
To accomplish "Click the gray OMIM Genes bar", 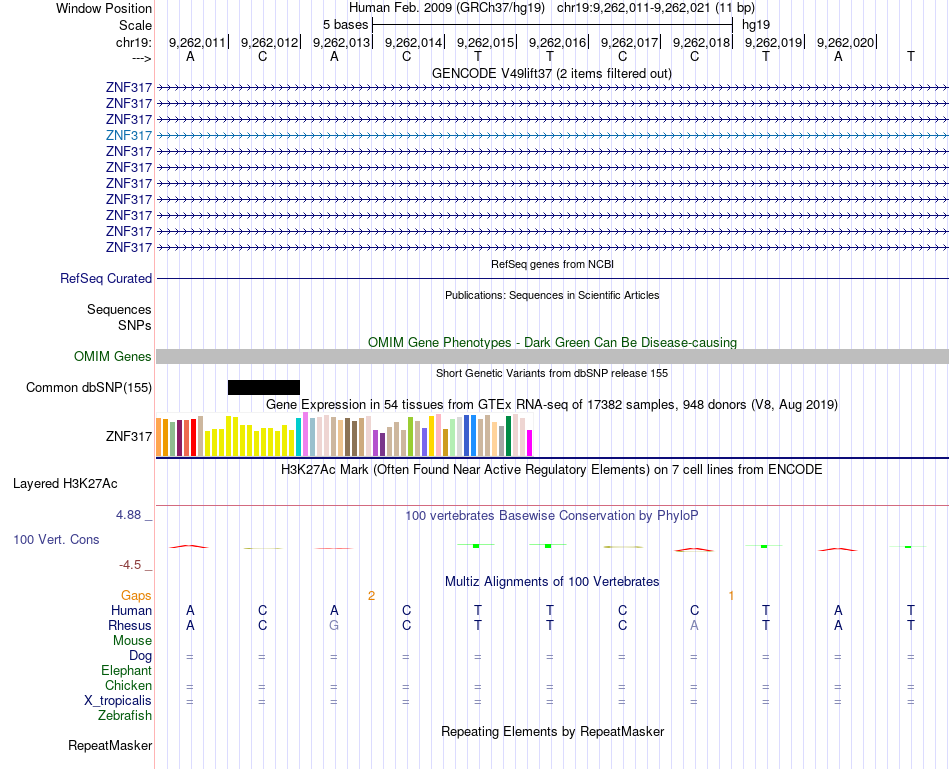I will [x=552, y=356].
